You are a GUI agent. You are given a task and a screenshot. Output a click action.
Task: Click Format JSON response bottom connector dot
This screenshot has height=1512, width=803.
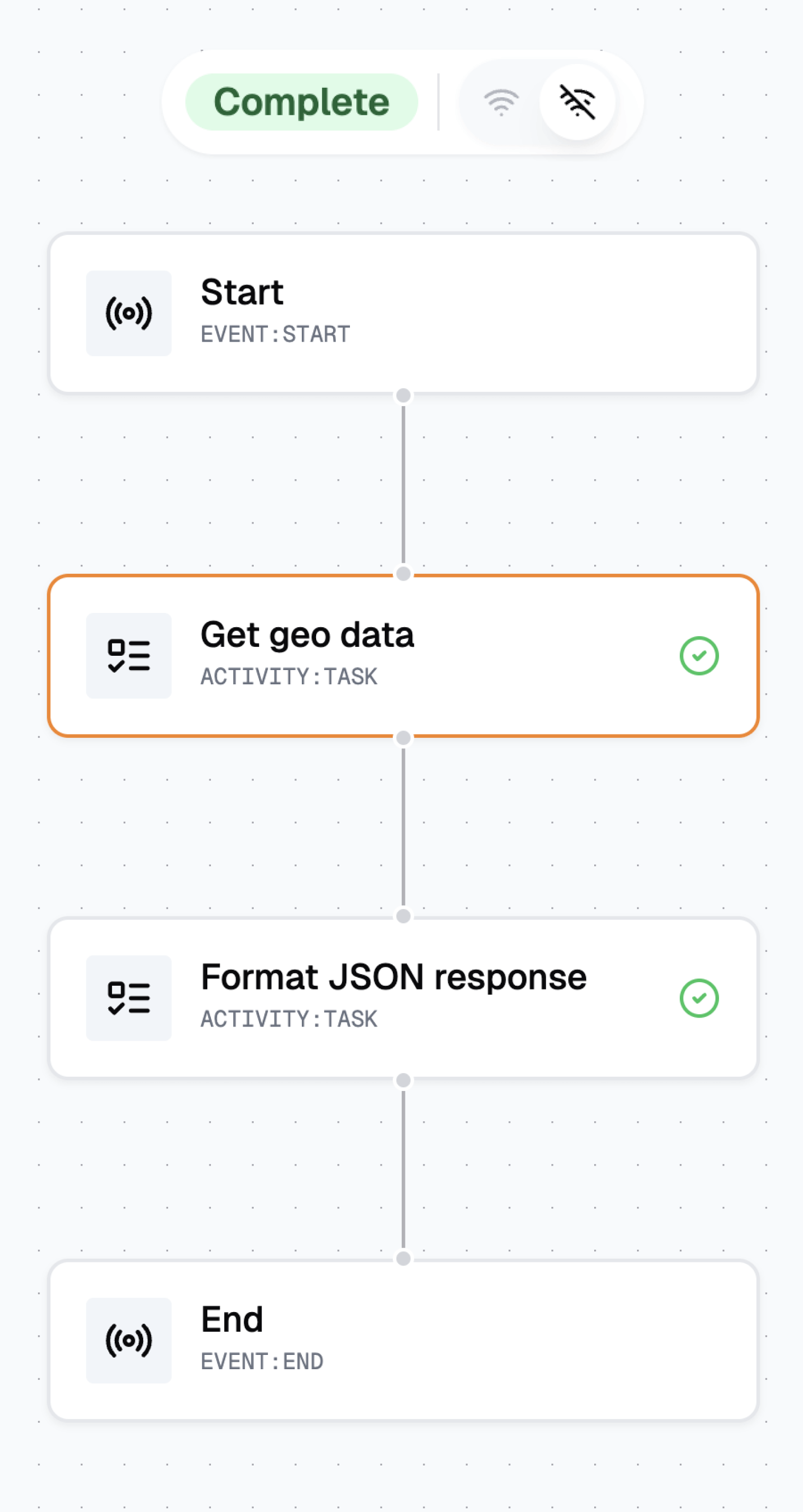point(403,1080)
